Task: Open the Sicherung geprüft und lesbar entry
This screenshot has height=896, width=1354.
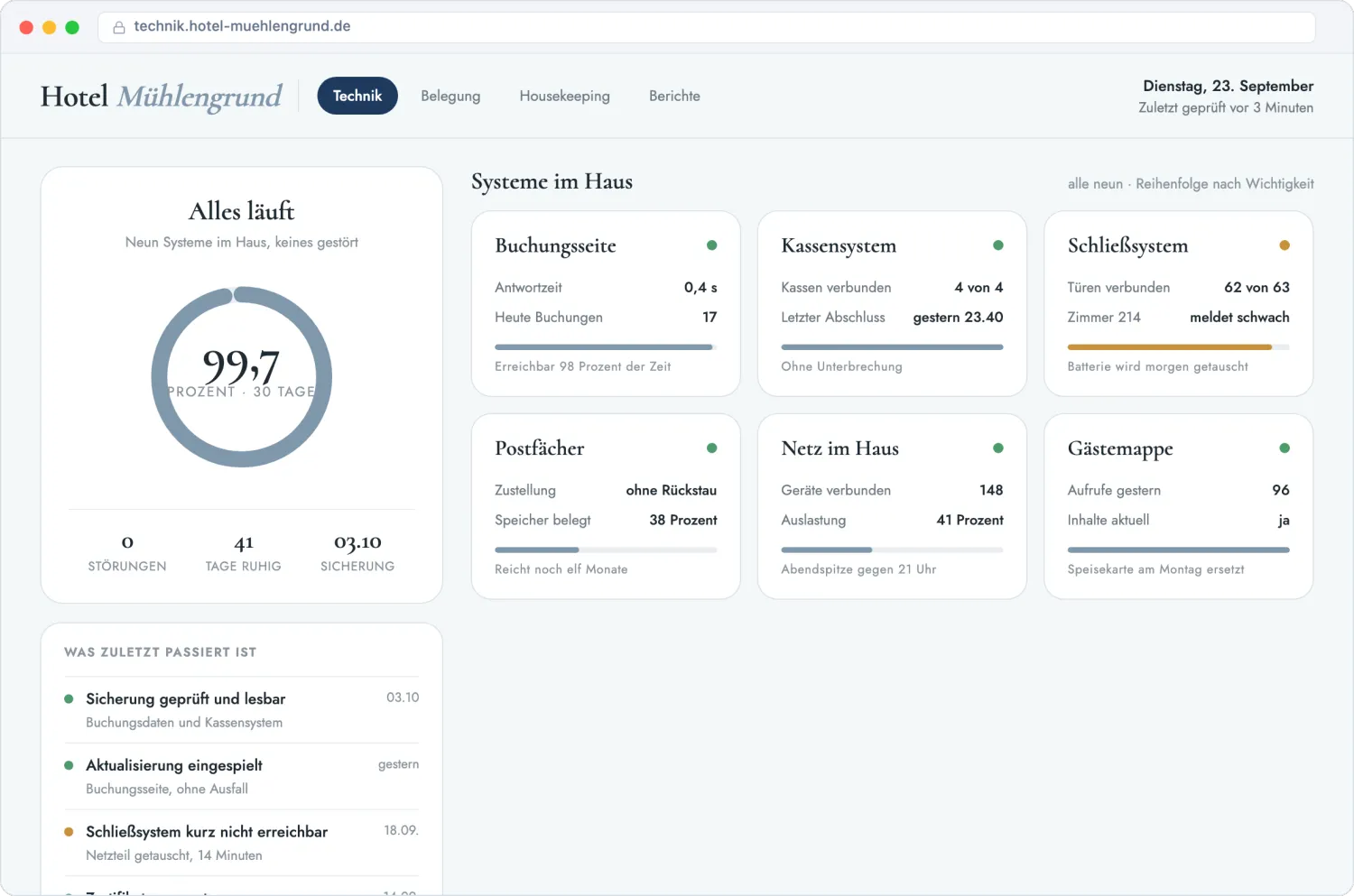Action: pyautogui.click(x=241, y=710)
